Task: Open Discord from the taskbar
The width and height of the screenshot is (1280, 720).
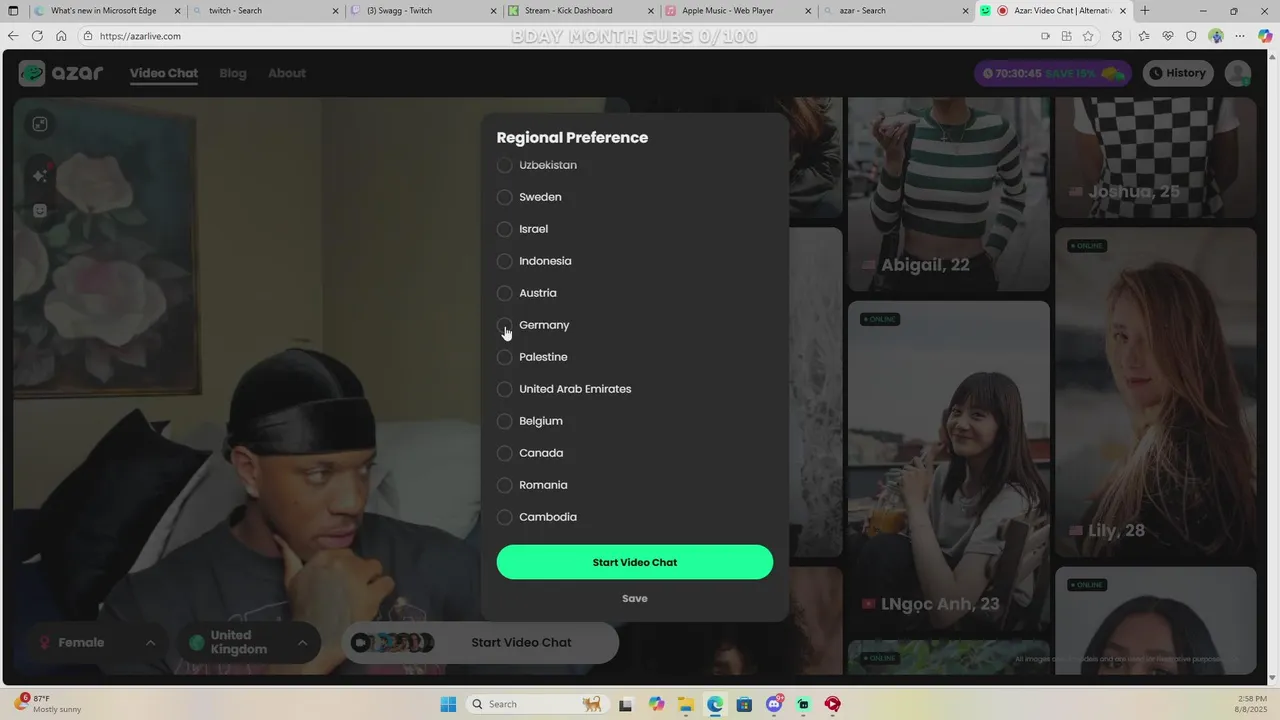Action: tap(774, 704)
